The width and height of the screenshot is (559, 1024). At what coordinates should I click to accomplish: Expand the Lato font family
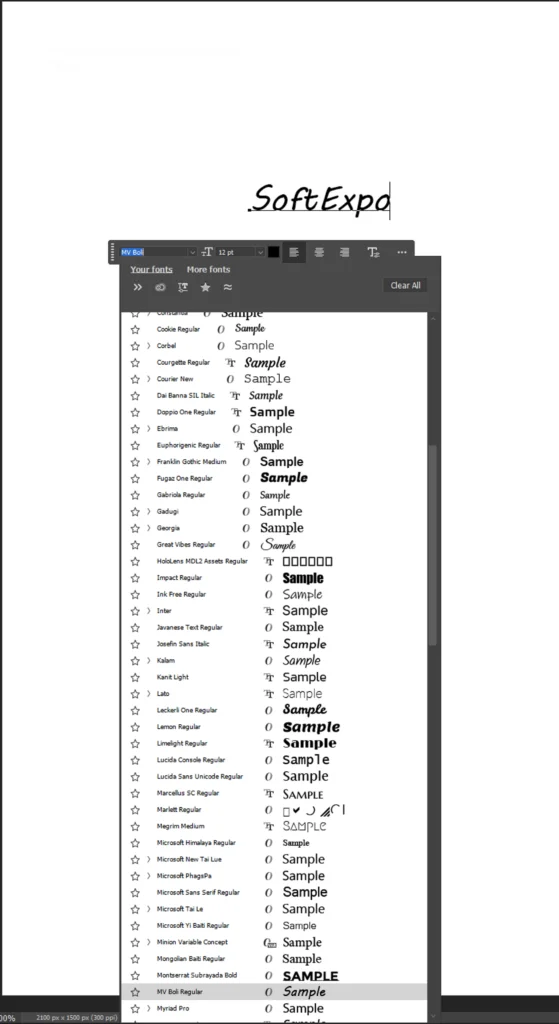click(148, 694)
